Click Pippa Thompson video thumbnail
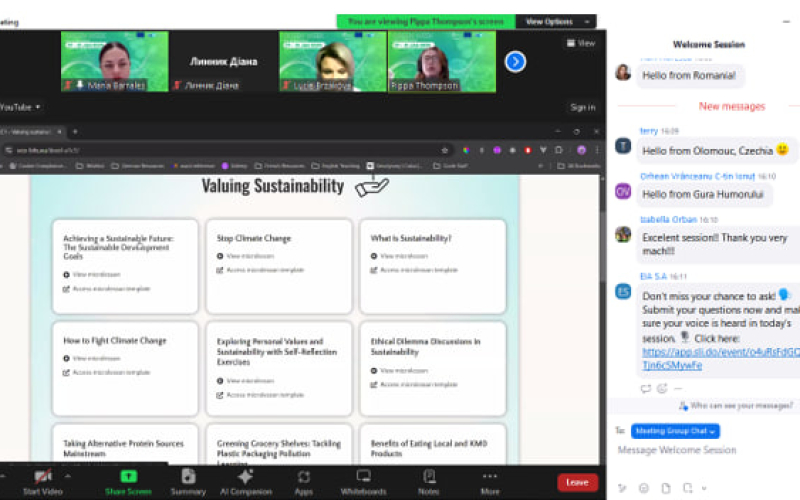Image resolution: width=800 pixels, height=500 pixels. tap(442, 61)
